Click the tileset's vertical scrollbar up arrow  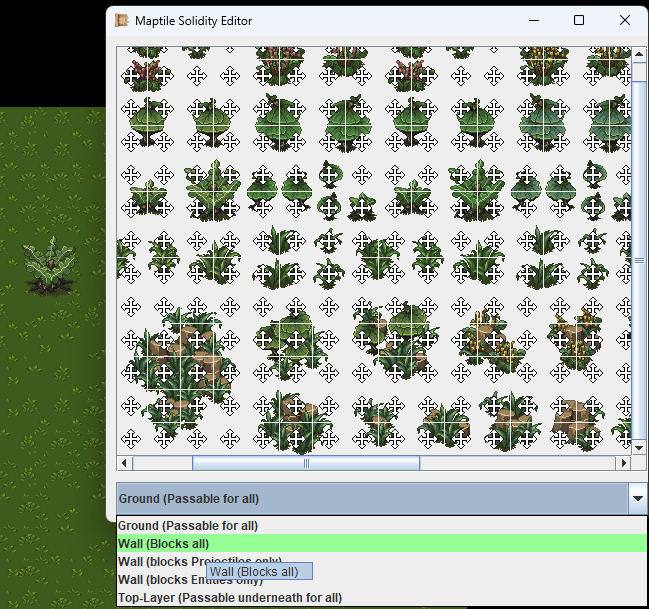(x=640, y=55)
